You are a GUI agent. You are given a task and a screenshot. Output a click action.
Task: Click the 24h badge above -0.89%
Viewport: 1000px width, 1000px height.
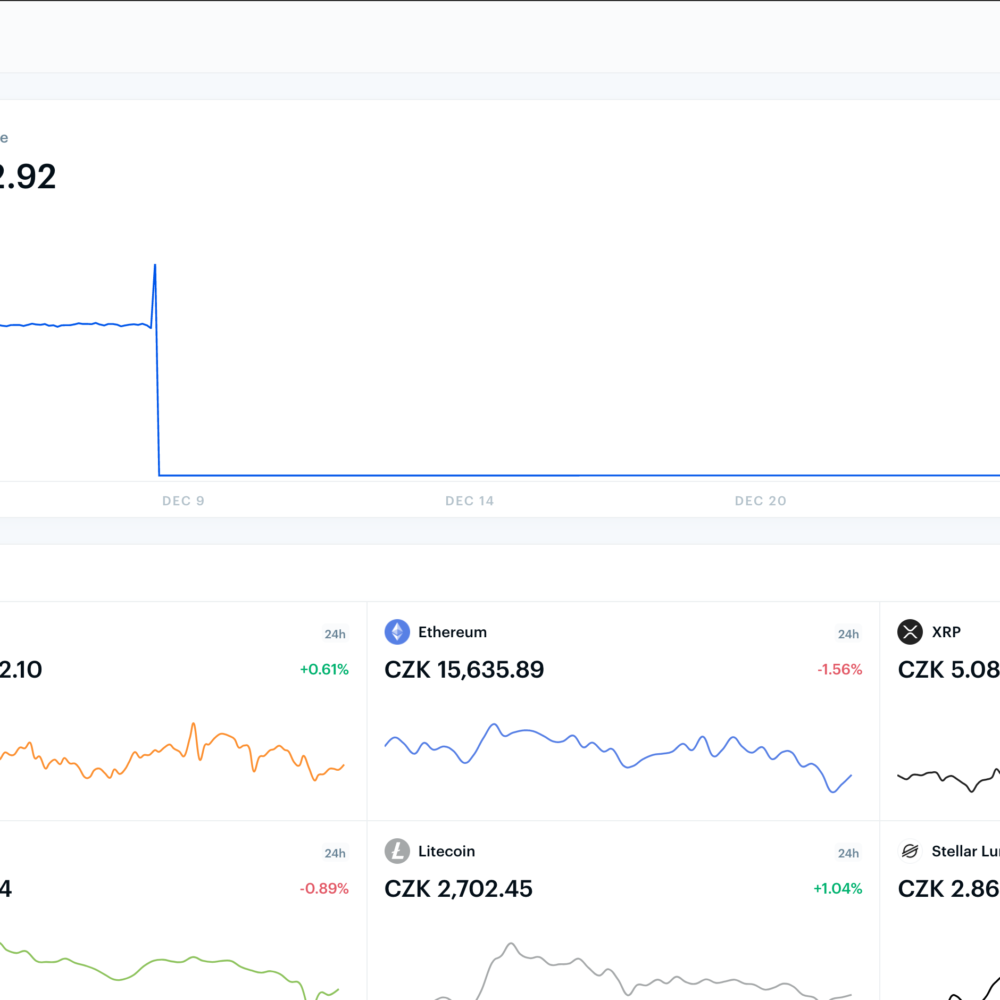tap(335, 853)
